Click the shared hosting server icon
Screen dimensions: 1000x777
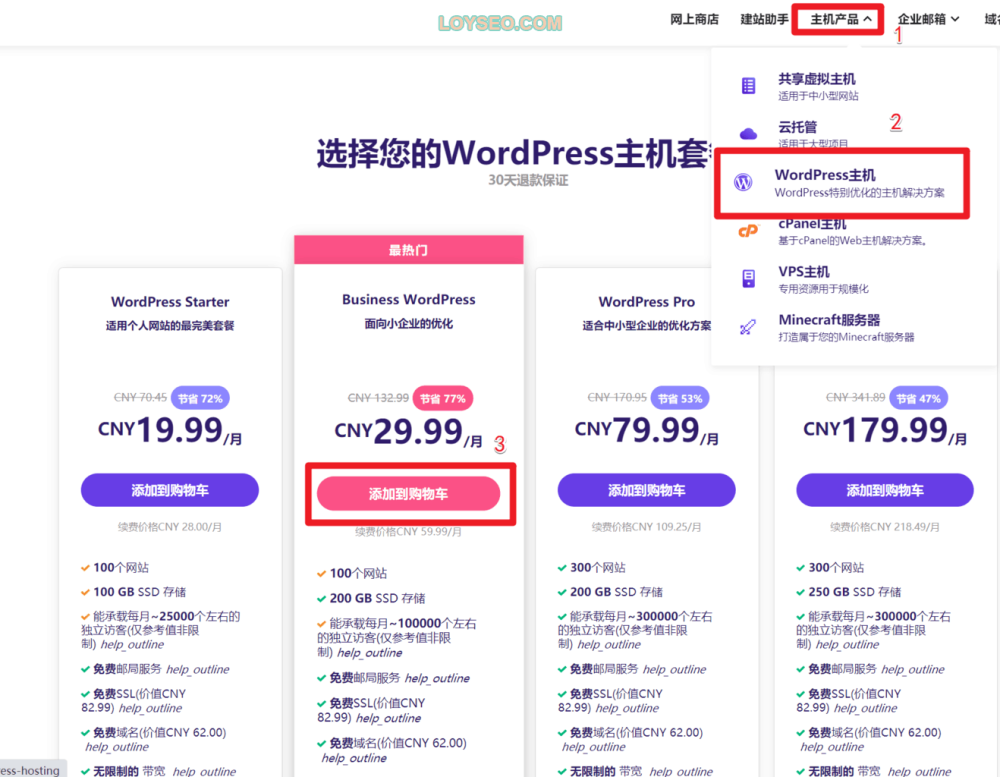coord(748,85)
